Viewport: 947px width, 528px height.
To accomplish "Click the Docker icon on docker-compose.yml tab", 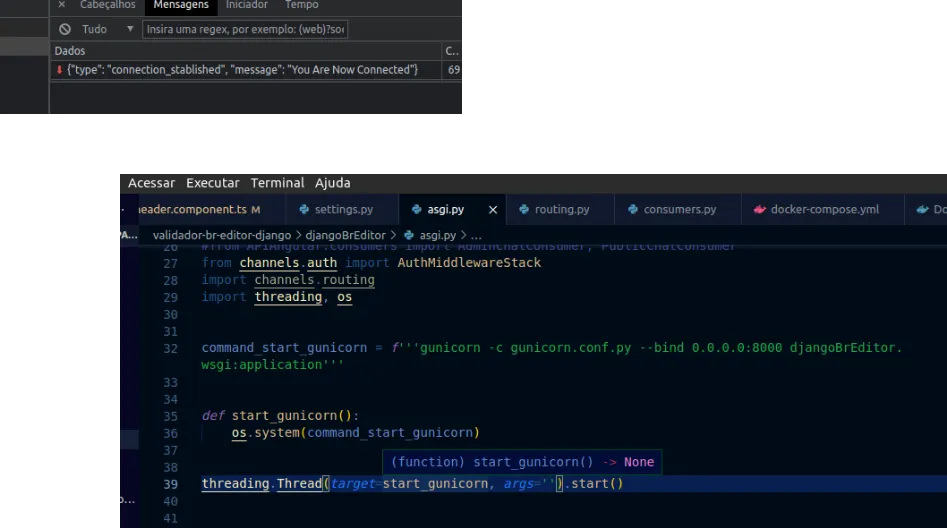I will 760,210.
